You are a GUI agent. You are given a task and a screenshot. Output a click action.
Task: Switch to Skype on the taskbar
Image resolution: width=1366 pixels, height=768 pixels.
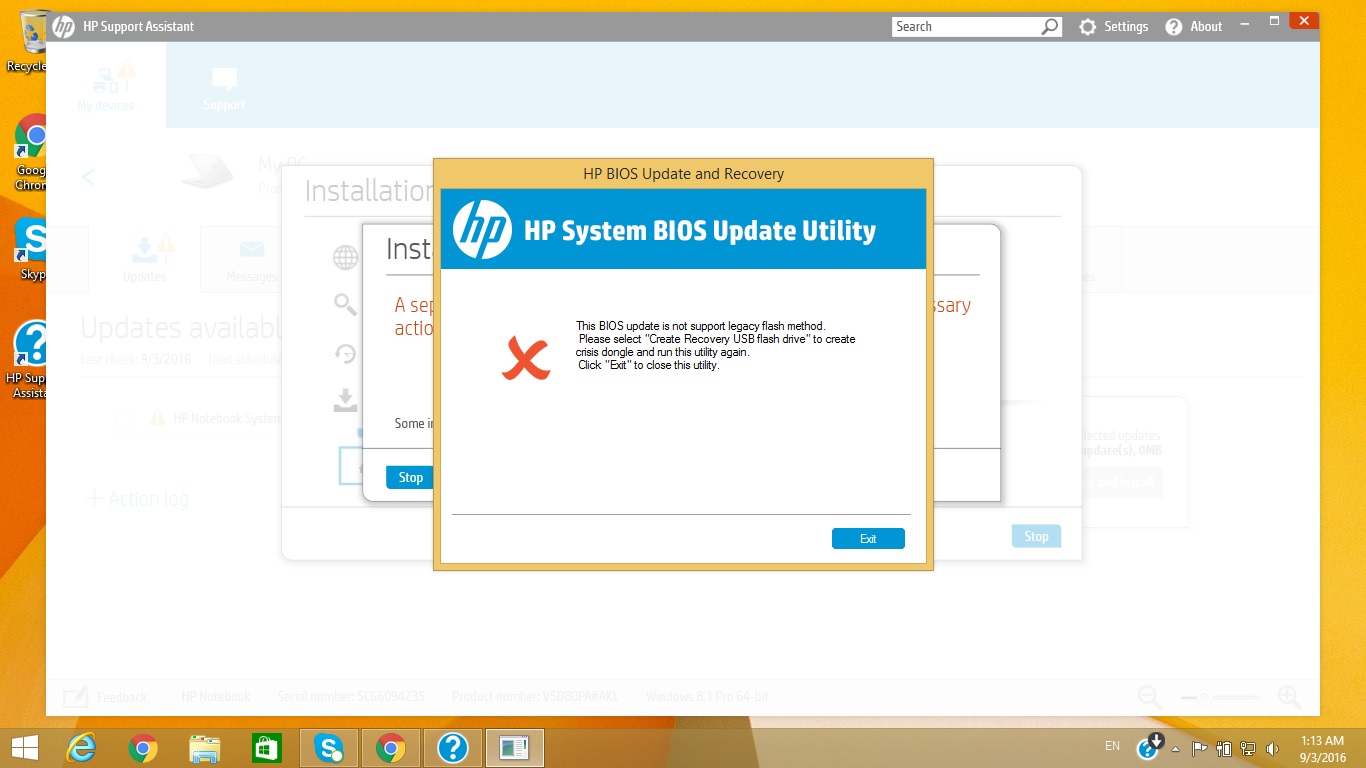point(328,747)
